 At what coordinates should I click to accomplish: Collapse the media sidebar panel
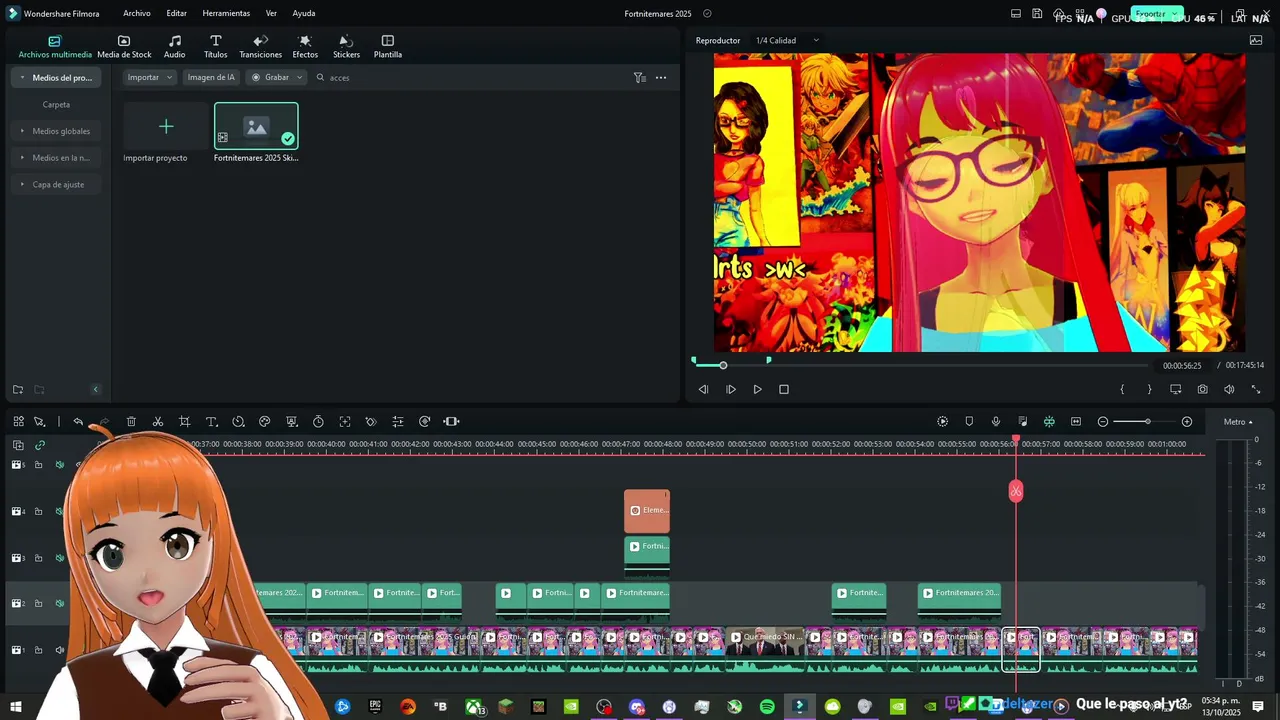(96, 389)
